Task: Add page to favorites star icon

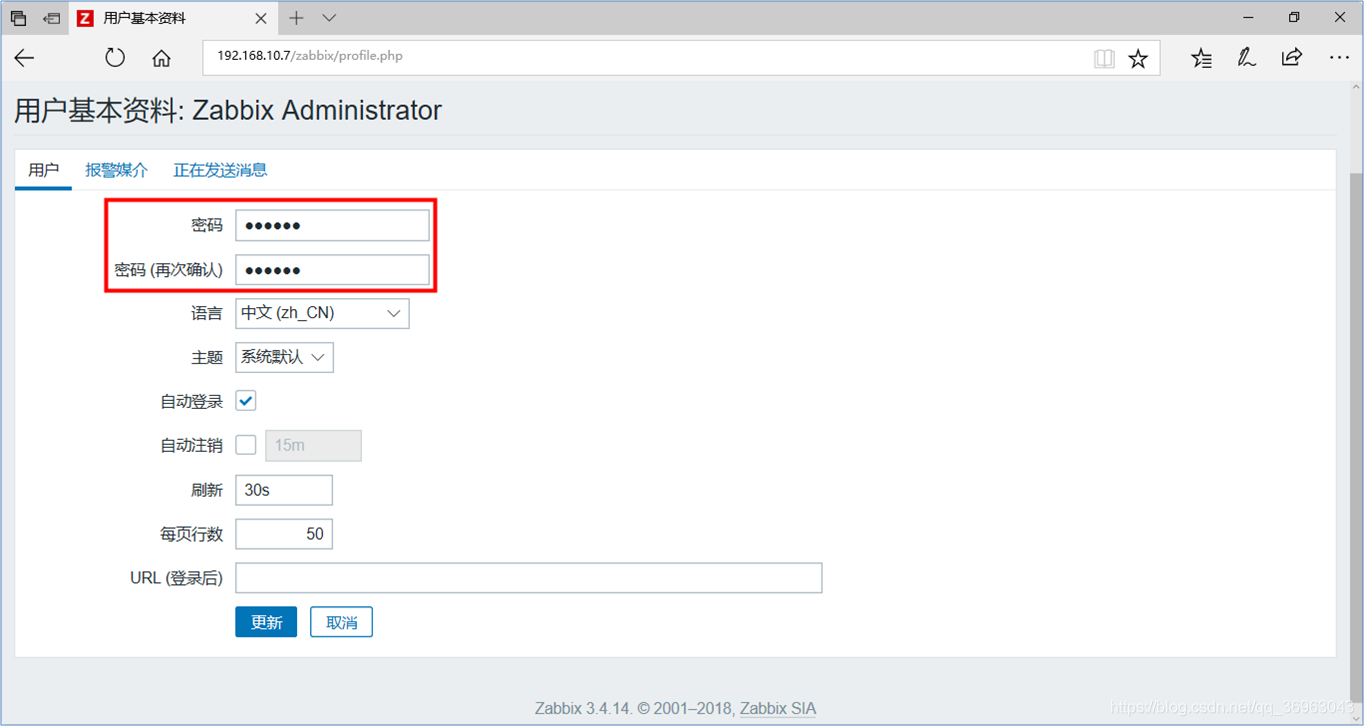Action: [1138, 59]
